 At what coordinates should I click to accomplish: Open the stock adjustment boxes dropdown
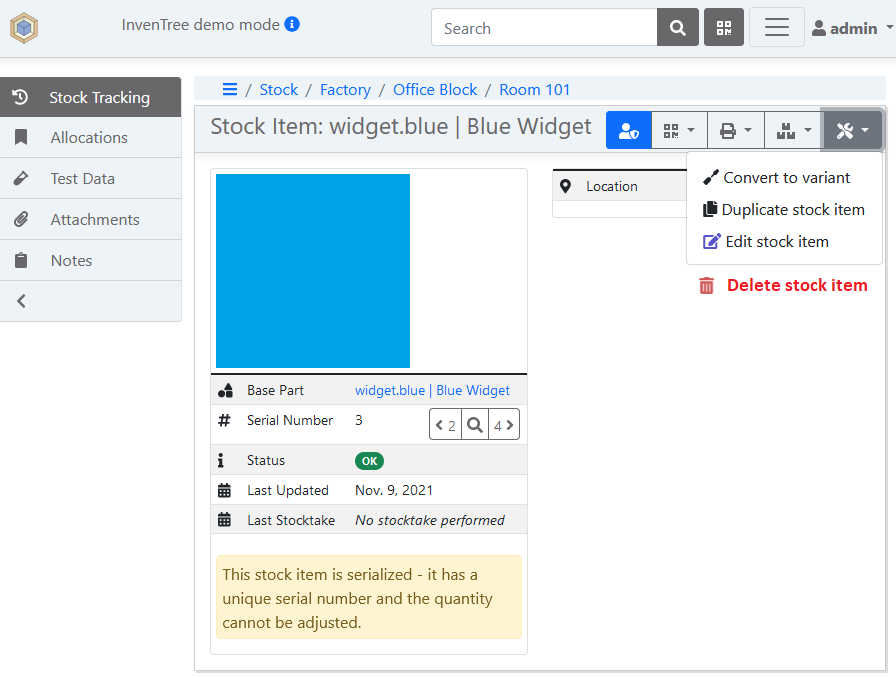click(794, 130)
